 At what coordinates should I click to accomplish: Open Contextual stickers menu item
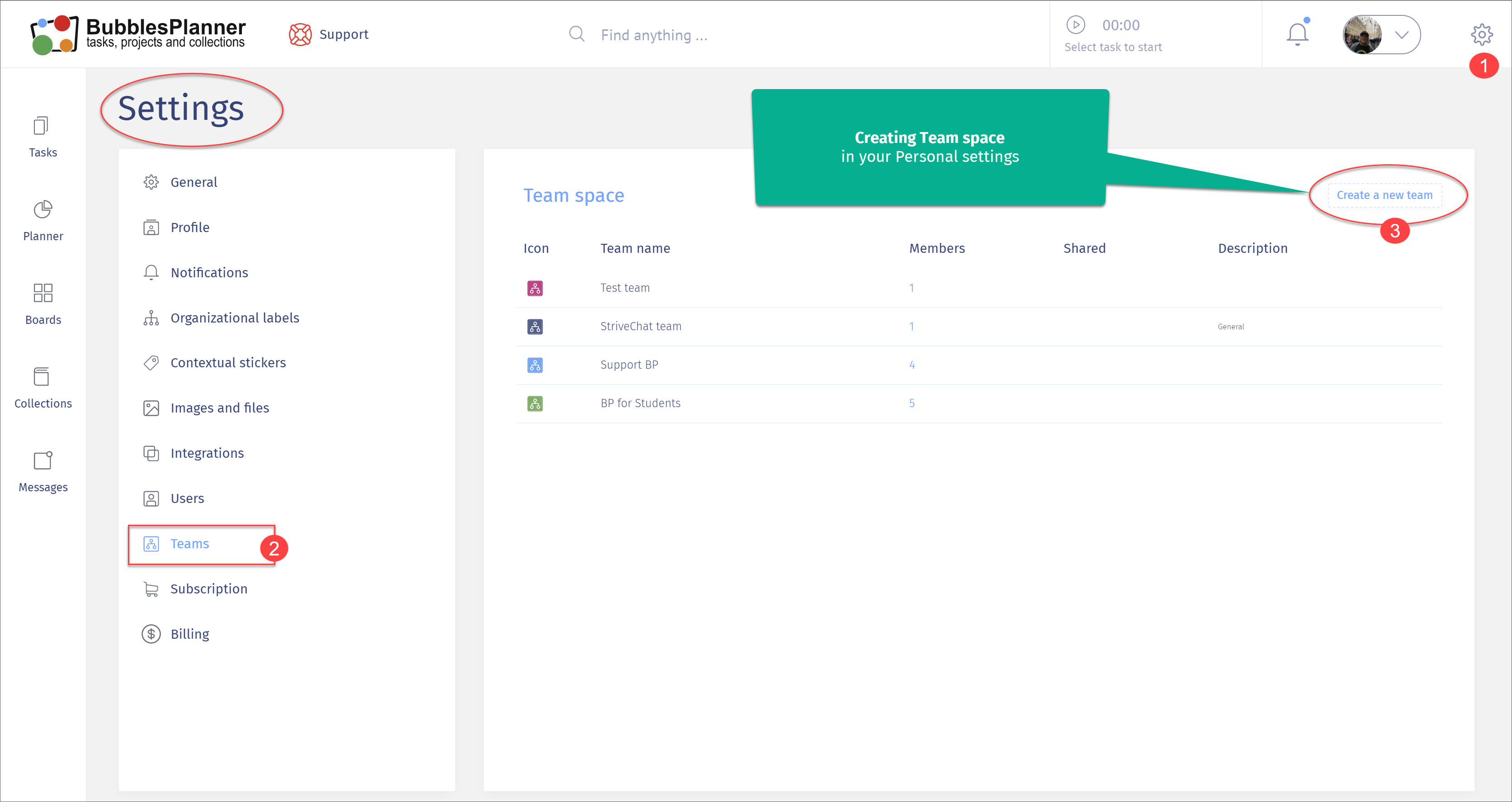[x=228, y=363]
